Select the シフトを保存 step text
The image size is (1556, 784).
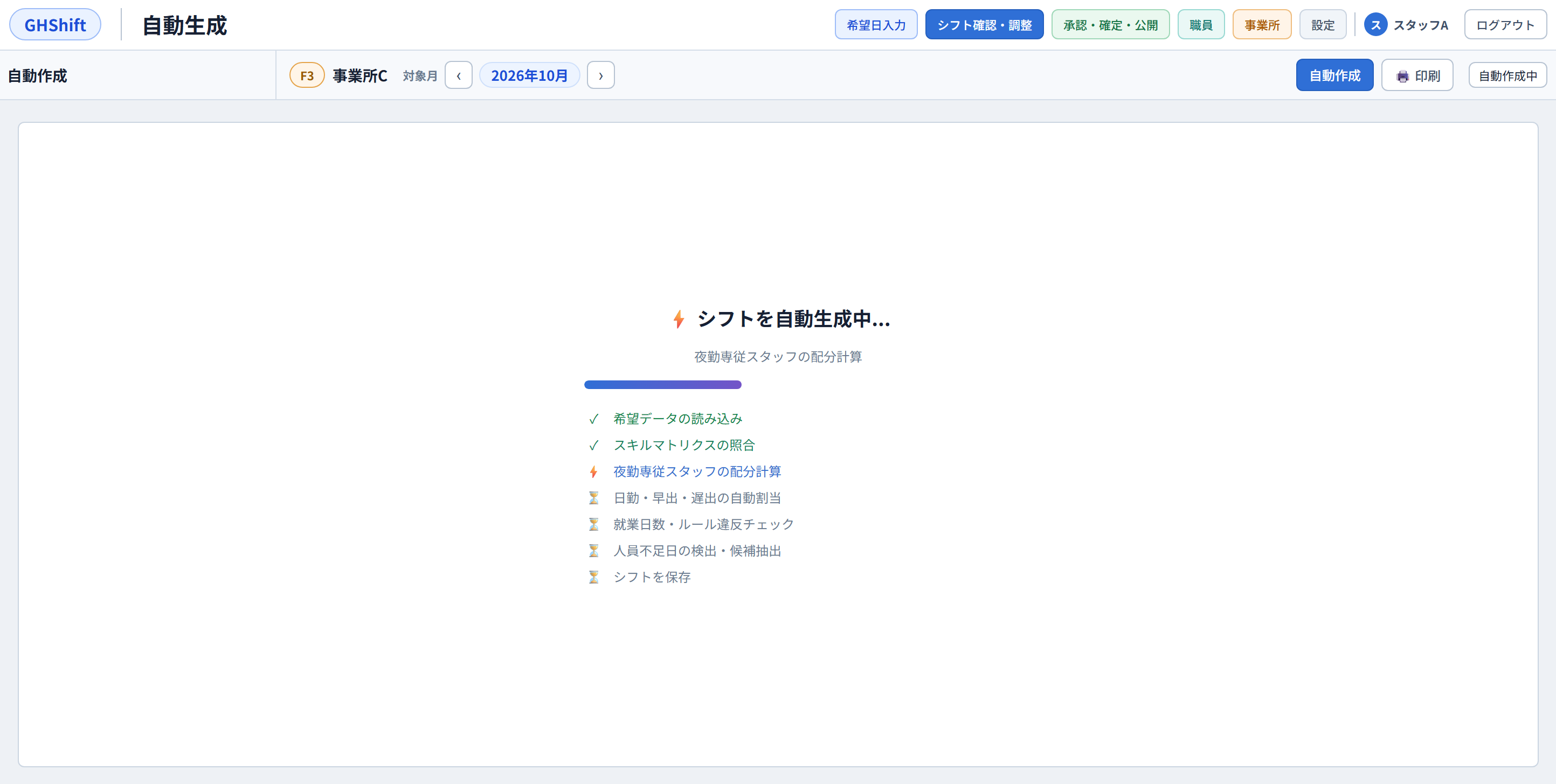pyautogui.click(x=652, y=578)
